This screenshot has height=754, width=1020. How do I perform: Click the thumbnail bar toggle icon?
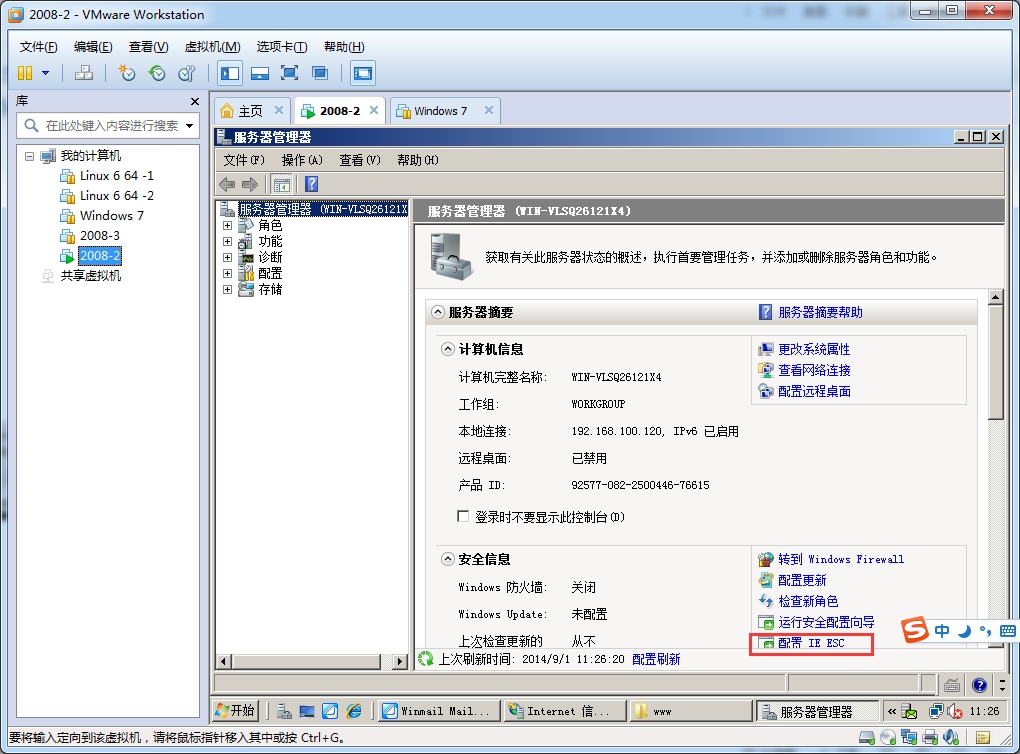(260, 73)
